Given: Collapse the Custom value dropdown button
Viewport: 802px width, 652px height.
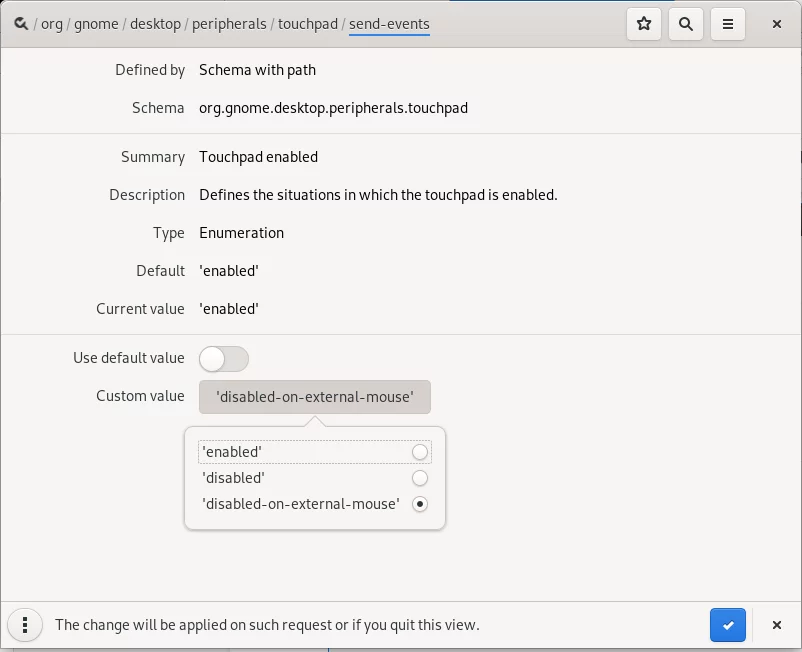Looking at the screenshot, I should 315,397.
